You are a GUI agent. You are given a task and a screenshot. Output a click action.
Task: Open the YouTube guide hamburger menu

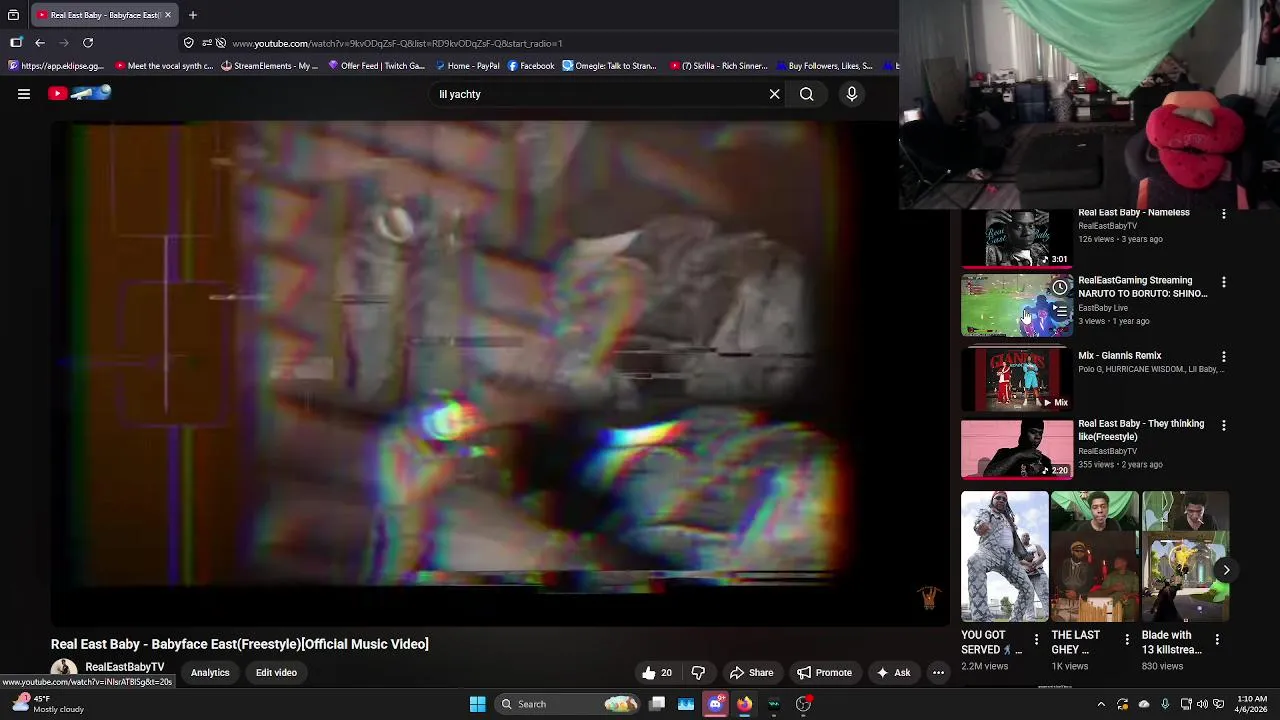24,94
